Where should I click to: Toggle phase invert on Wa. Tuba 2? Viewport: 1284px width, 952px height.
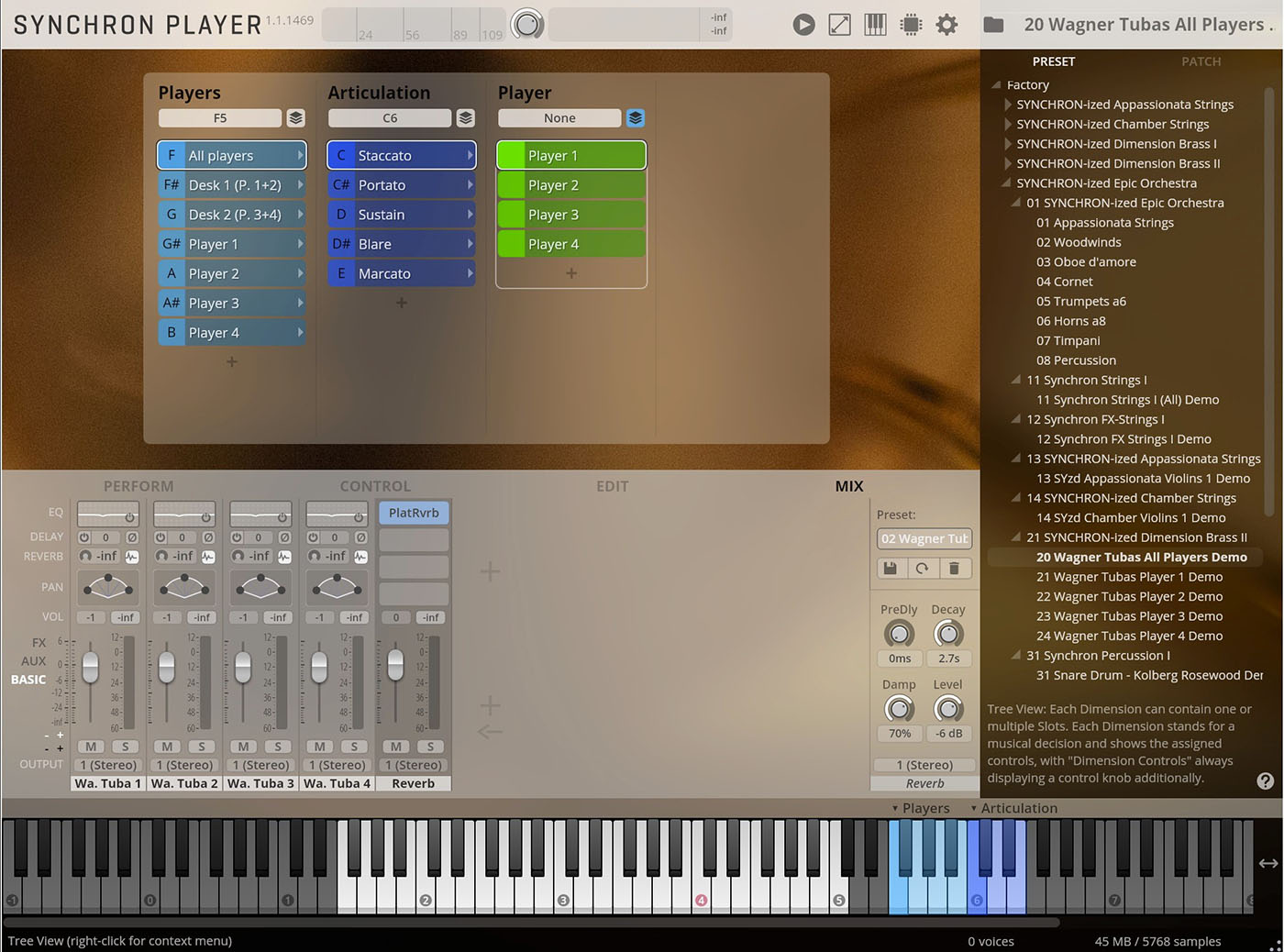[x=208, y=537]
